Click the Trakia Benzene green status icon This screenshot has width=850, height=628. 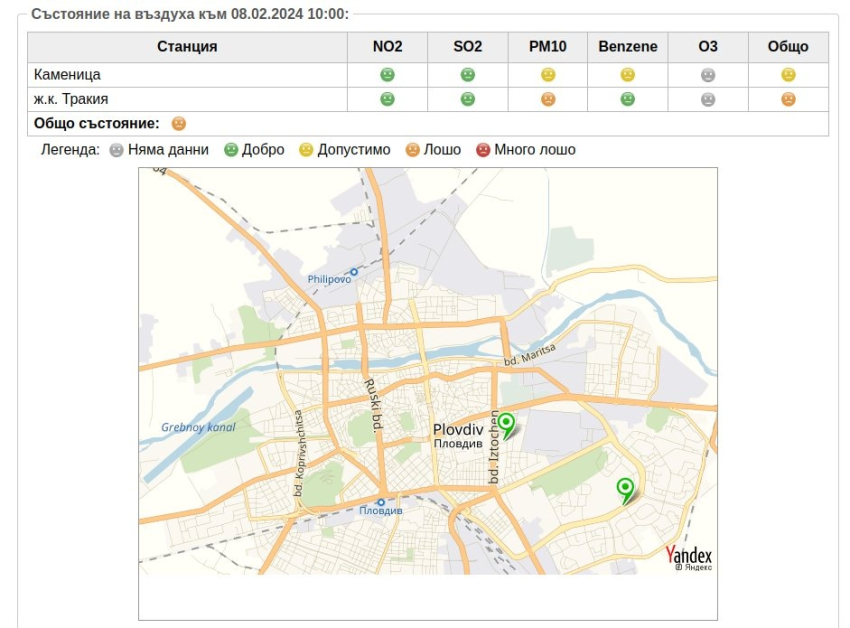tap(628, 99)
